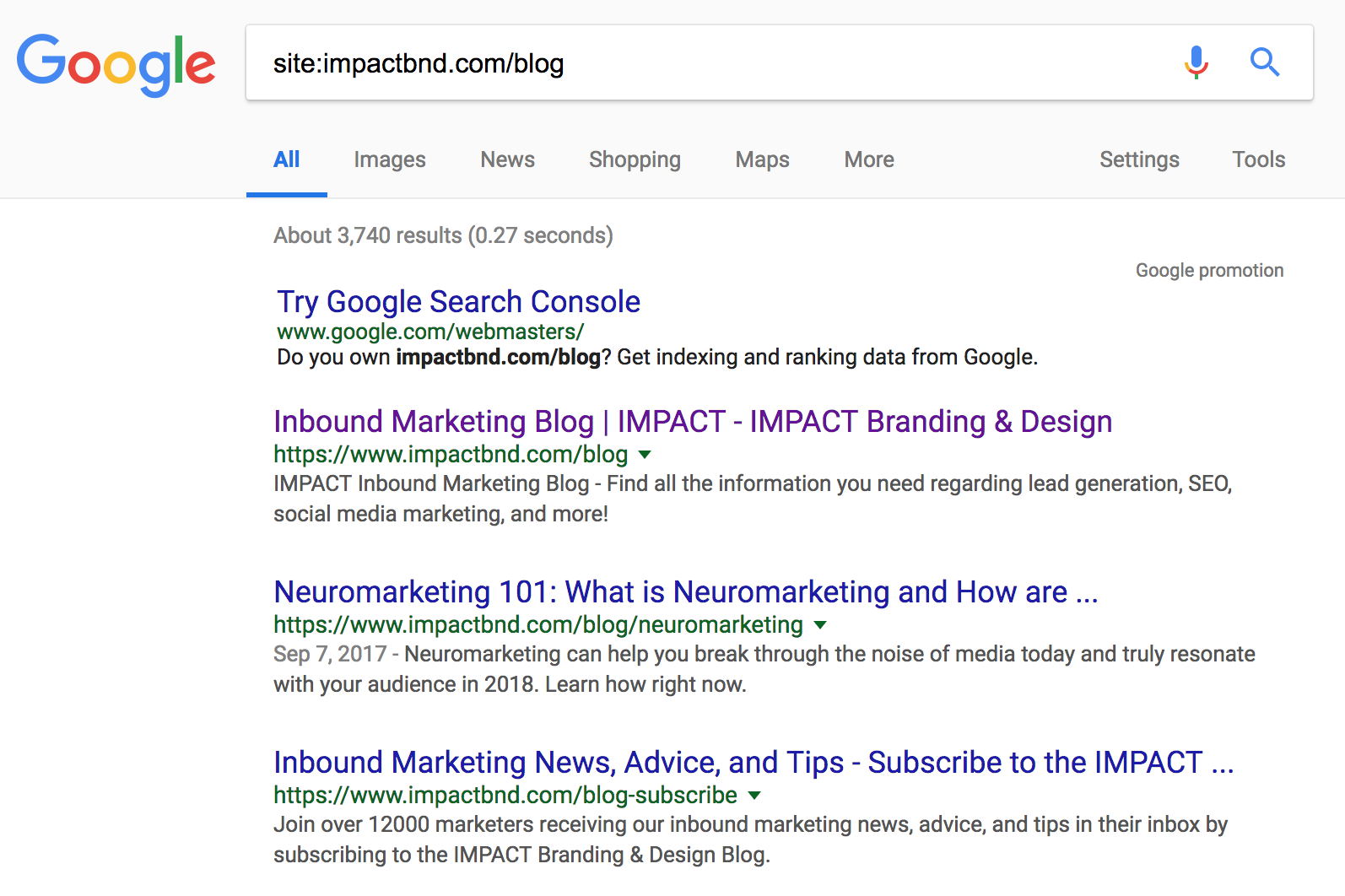Click 'Join over 12000 marketers' snippet text
The image size is (1345, 896).
point(750,839)
